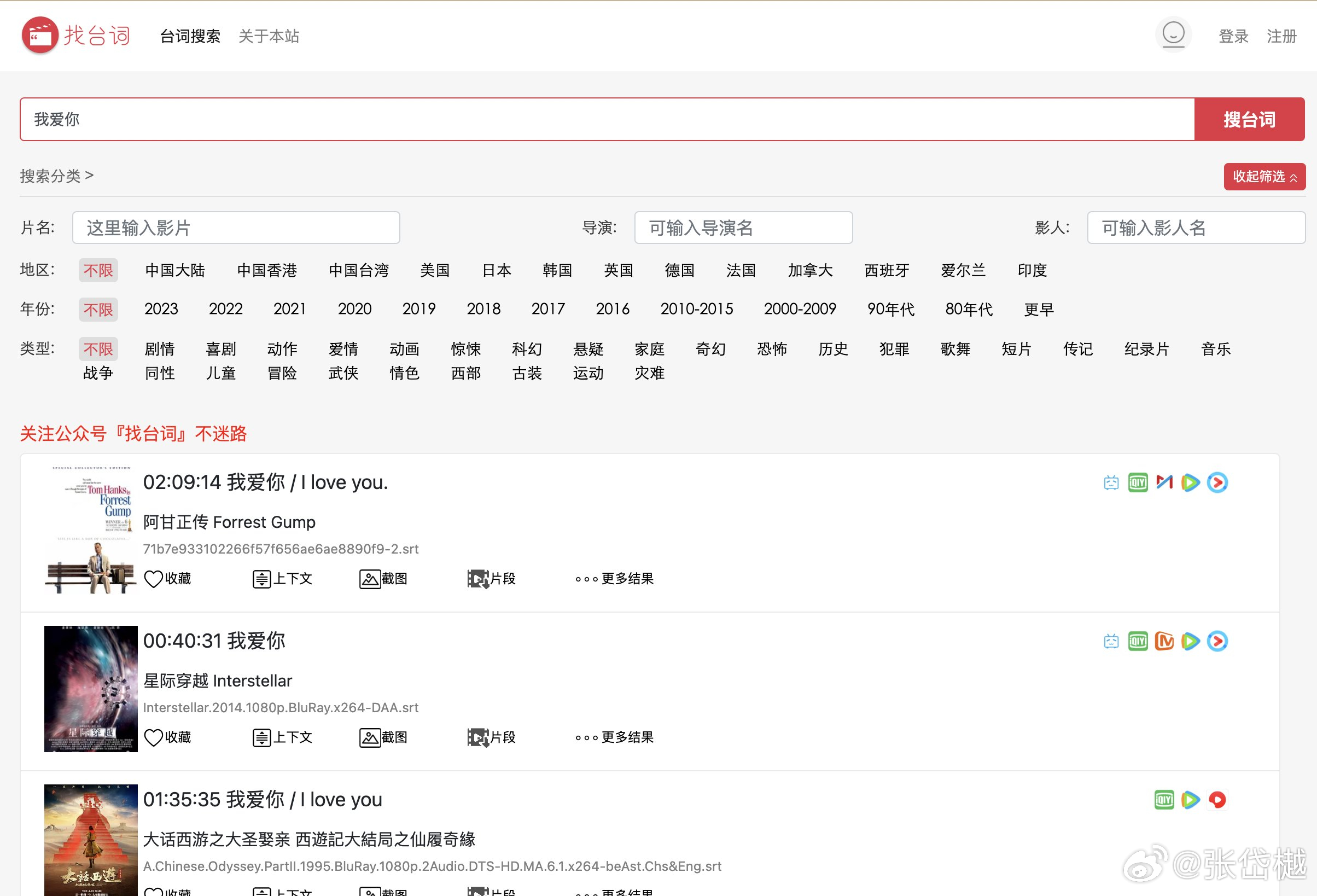Favorite the Forrest Gump line with 收藏

(168, 579)
